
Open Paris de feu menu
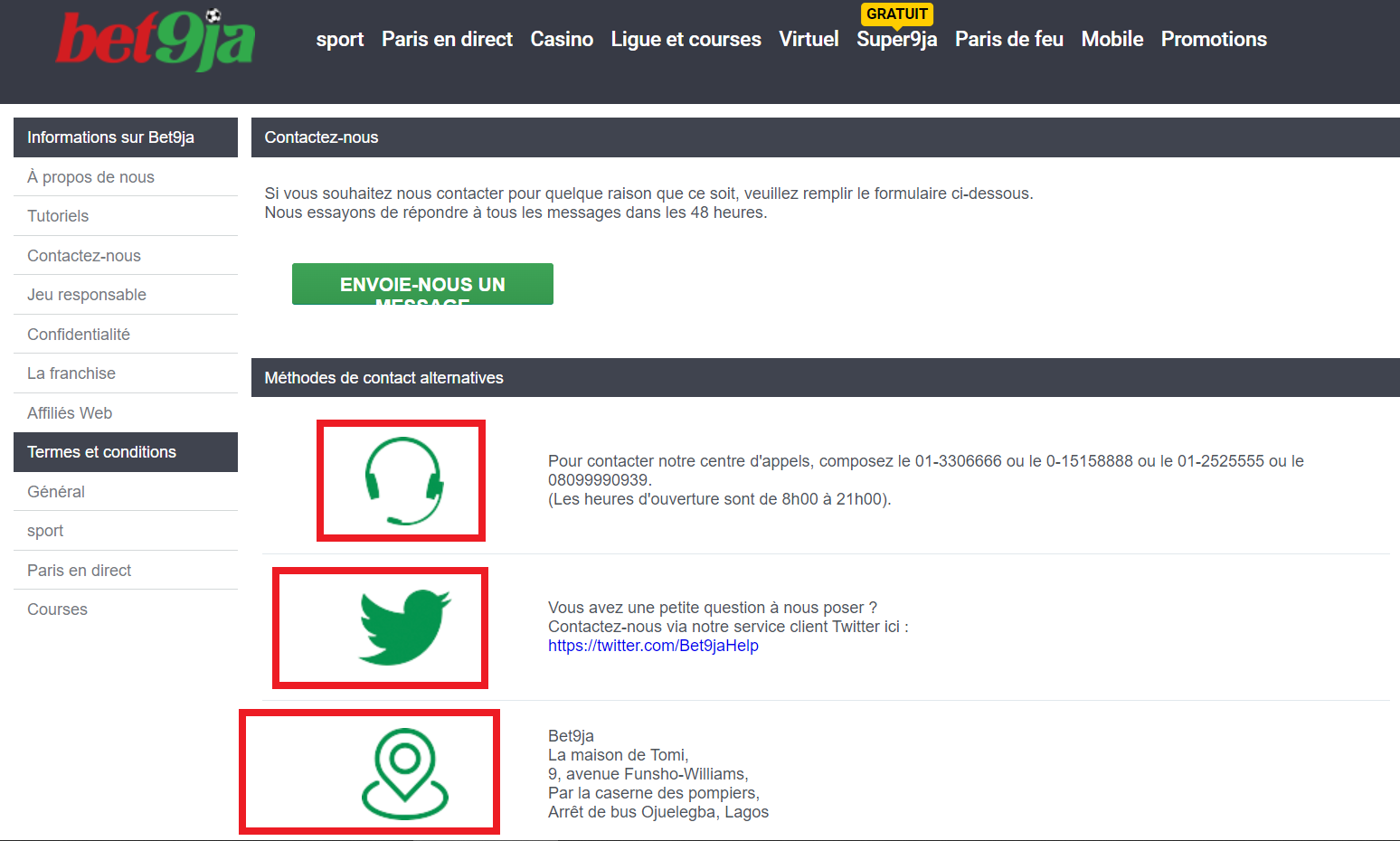(1009, 39)
